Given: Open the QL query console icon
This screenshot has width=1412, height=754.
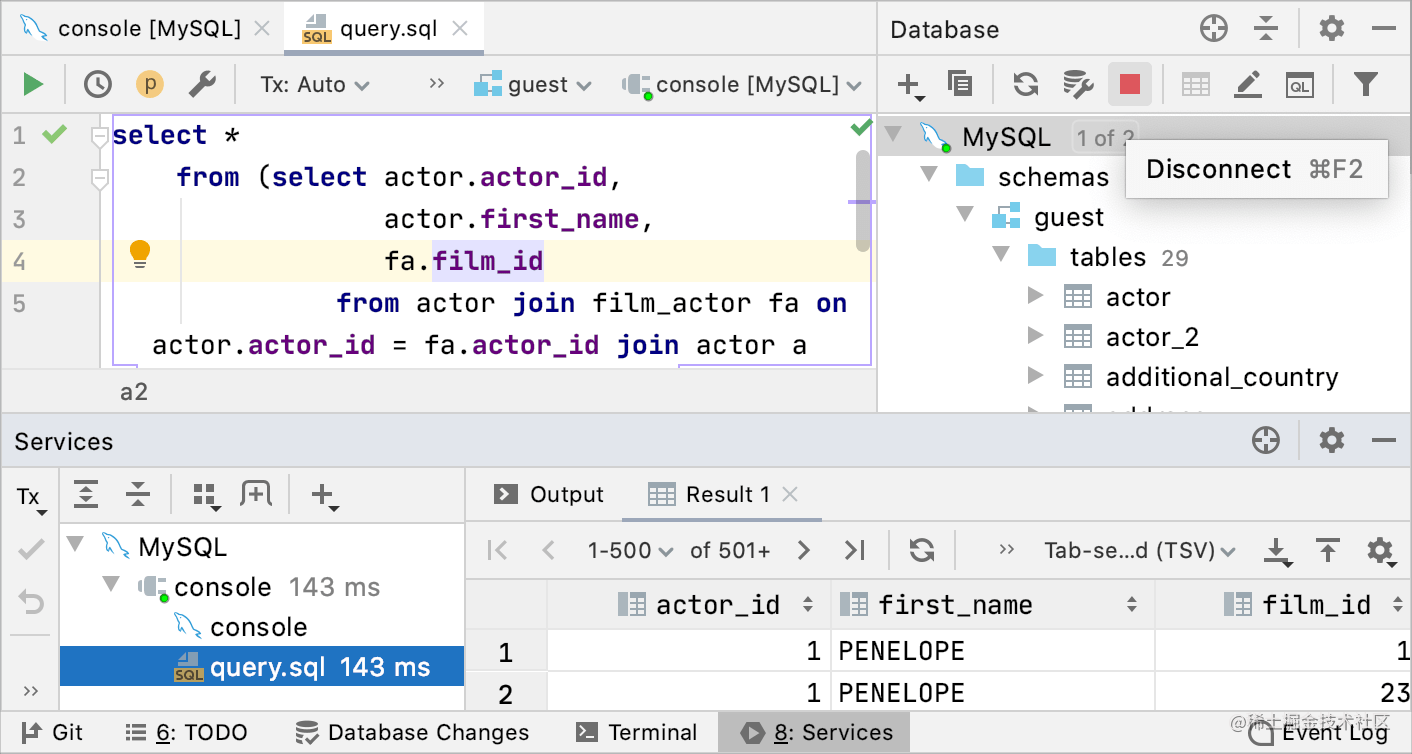Looking at the screenshot, I should tap(1299, 84).
